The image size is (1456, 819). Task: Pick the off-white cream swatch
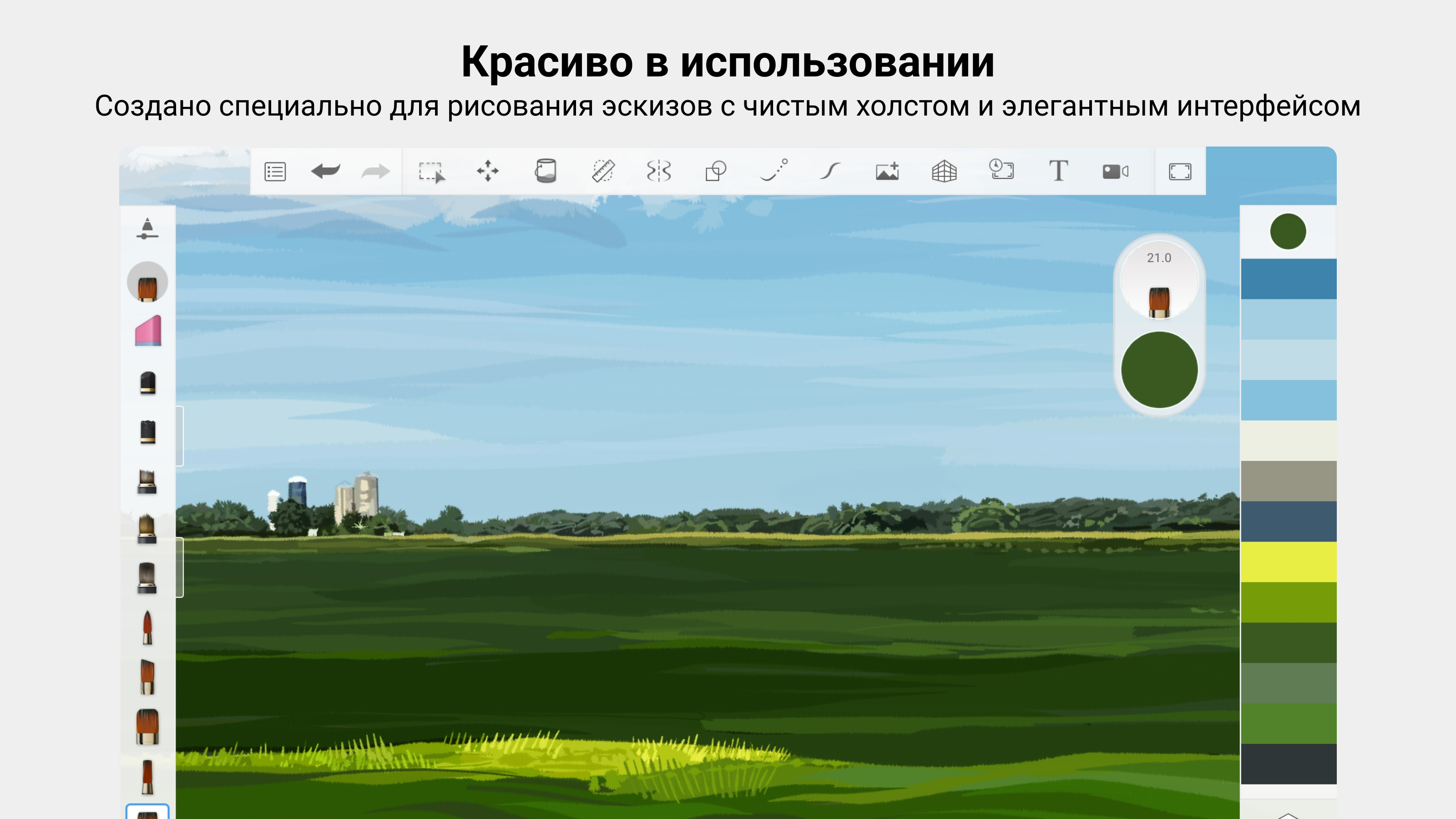1288,440
